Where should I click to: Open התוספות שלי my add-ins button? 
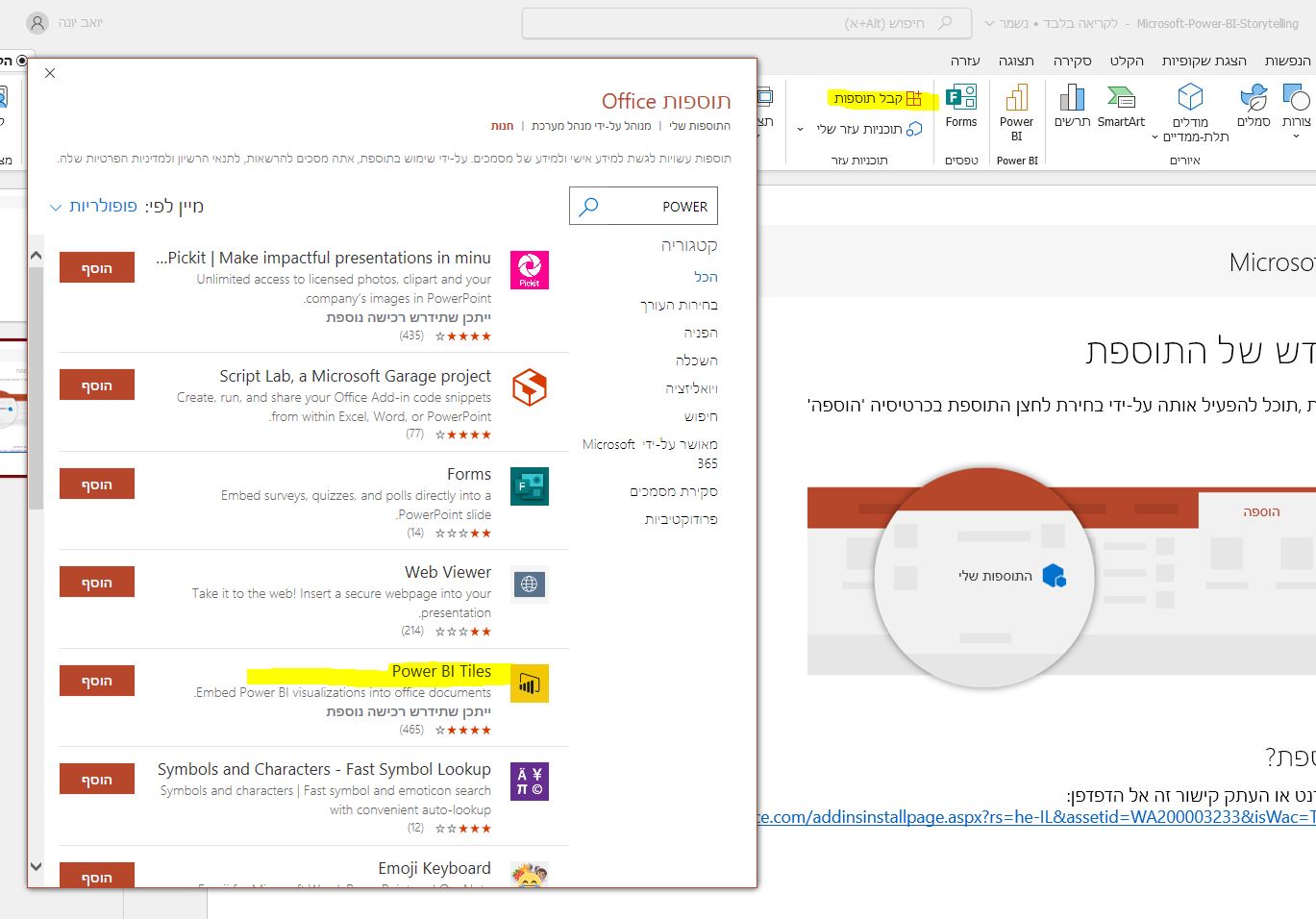(x=869, y=129)
